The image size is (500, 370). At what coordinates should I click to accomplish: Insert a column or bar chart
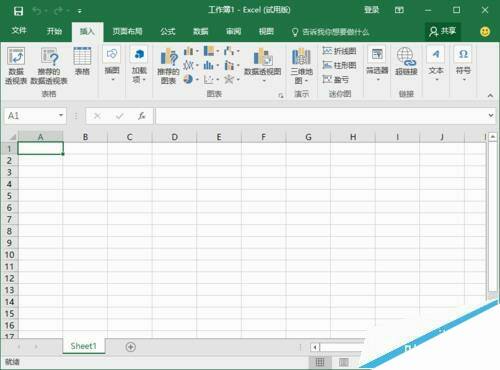191,51
